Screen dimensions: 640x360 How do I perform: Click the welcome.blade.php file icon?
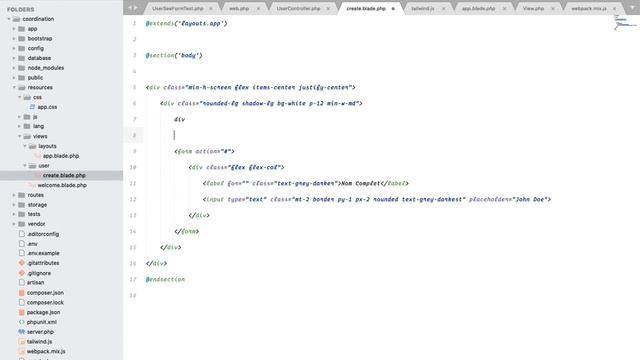[x=32, y=185]
